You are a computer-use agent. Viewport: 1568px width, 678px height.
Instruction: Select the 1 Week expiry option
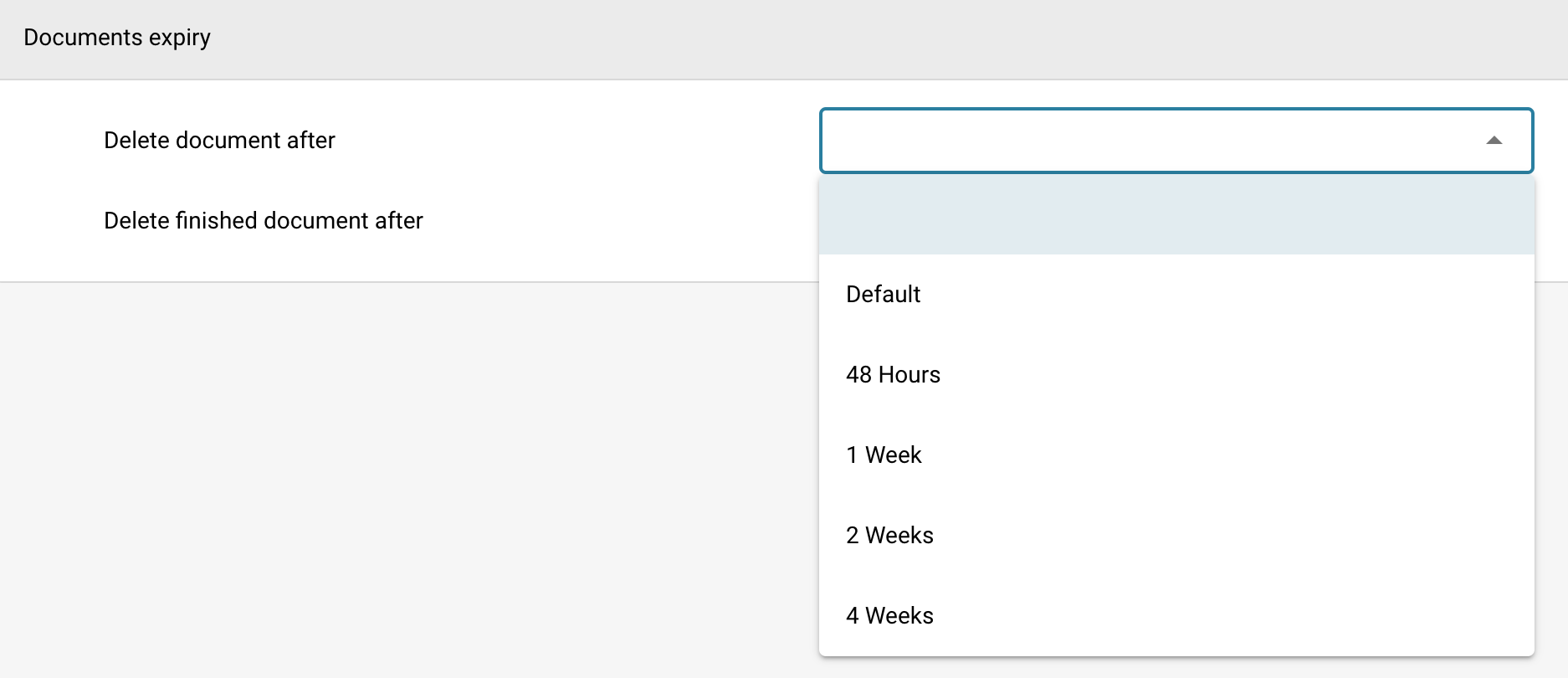884,455
